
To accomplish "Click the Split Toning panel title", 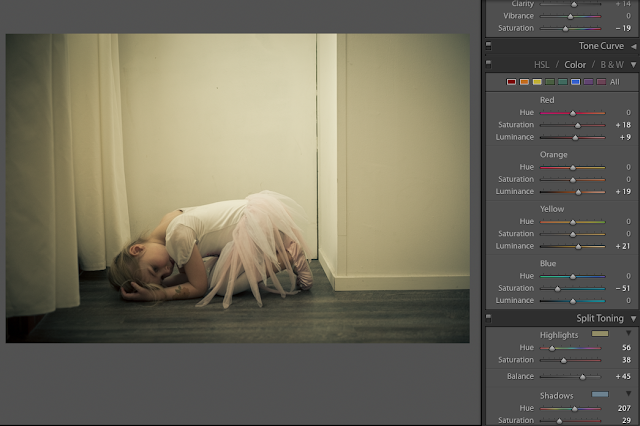I will 600,318.
